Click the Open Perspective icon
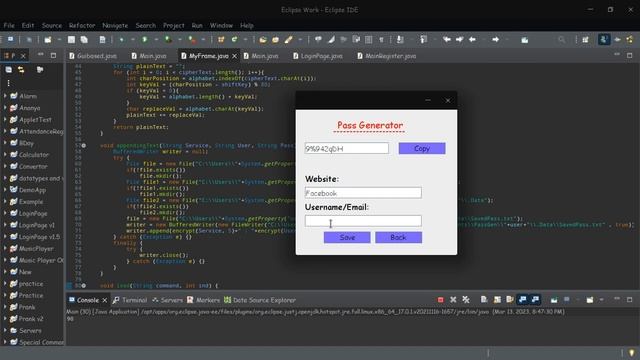This screenshot has height=360, width=640. tap(585, 40)
